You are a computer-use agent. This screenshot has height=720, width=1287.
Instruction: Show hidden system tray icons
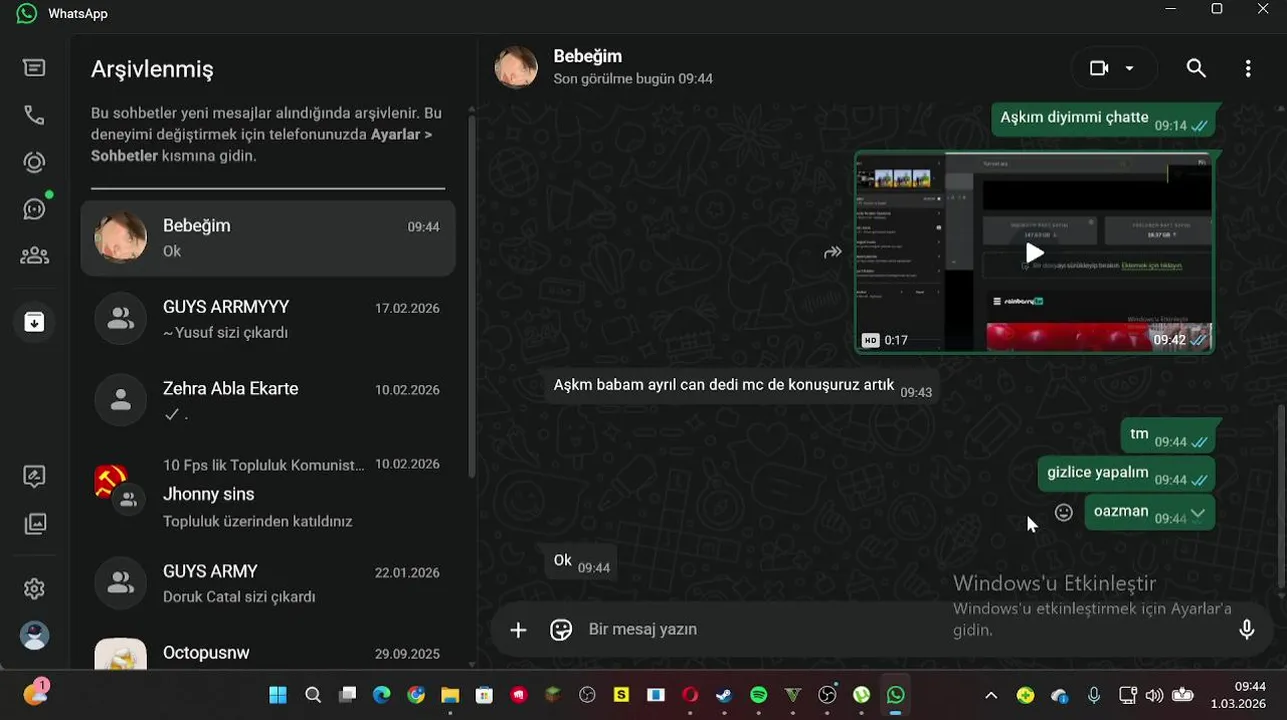(x=991, y=695)
